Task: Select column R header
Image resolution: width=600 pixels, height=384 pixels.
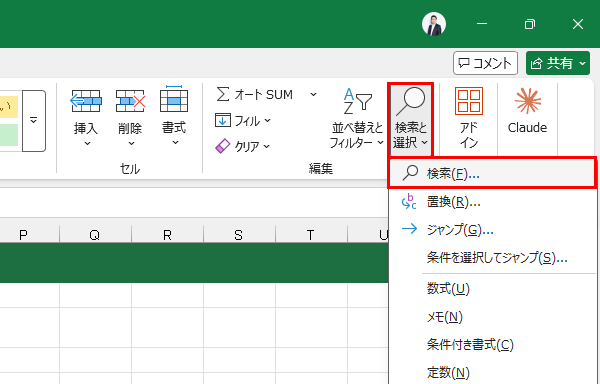Action: 167,234
